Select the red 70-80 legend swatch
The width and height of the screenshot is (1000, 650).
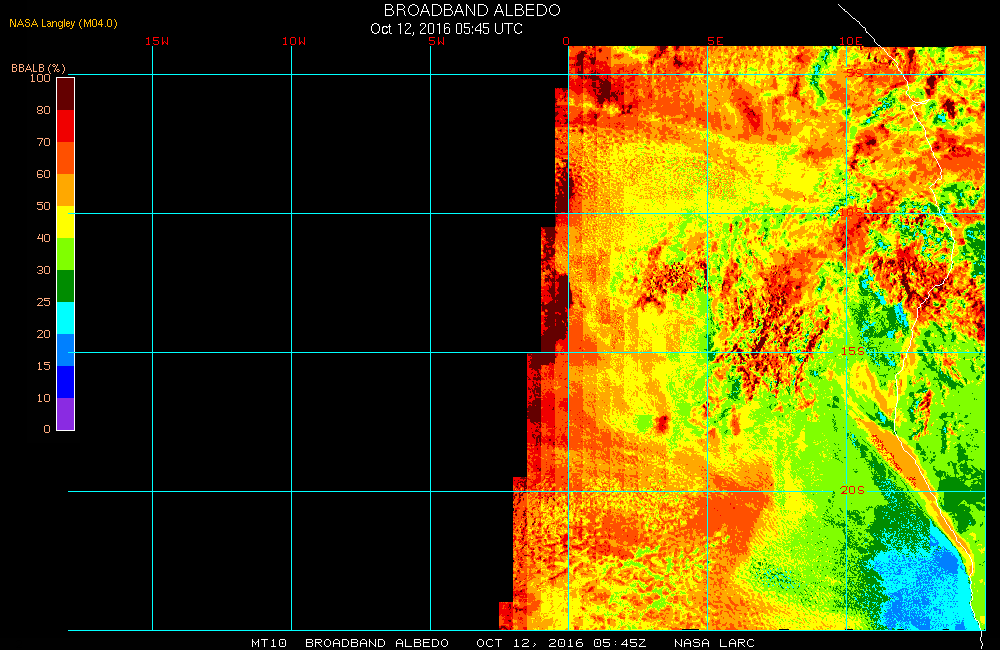click(x=66, y=126)
